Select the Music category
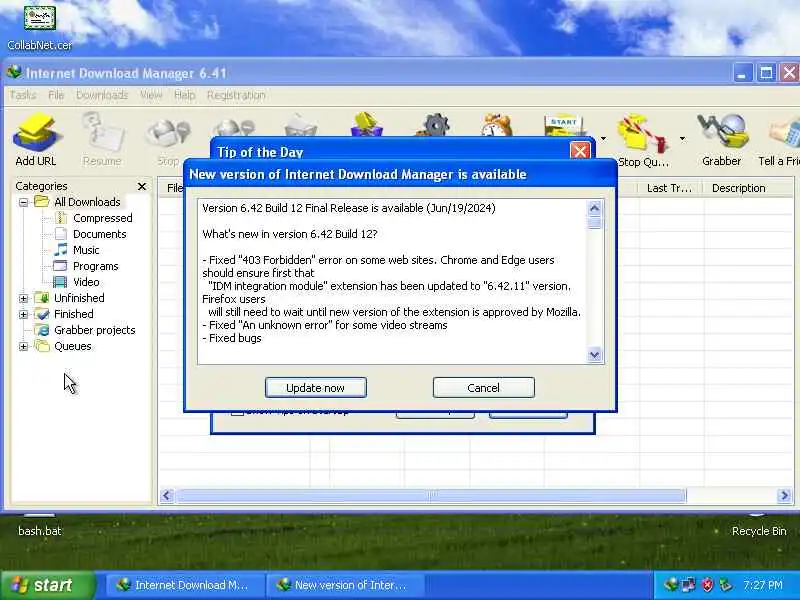 click(86, 250)
